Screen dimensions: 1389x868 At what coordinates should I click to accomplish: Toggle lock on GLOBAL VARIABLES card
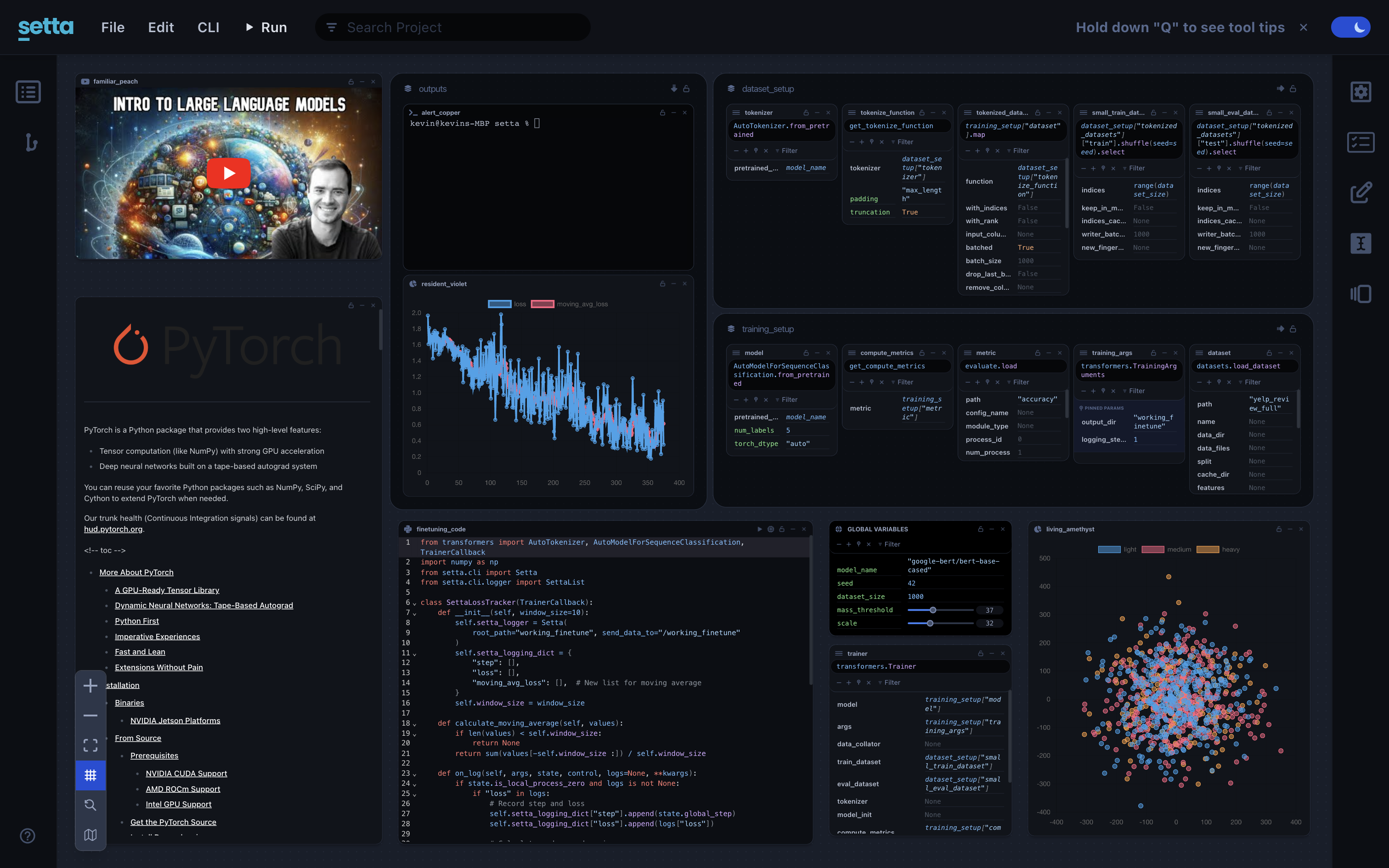point(980,529)
